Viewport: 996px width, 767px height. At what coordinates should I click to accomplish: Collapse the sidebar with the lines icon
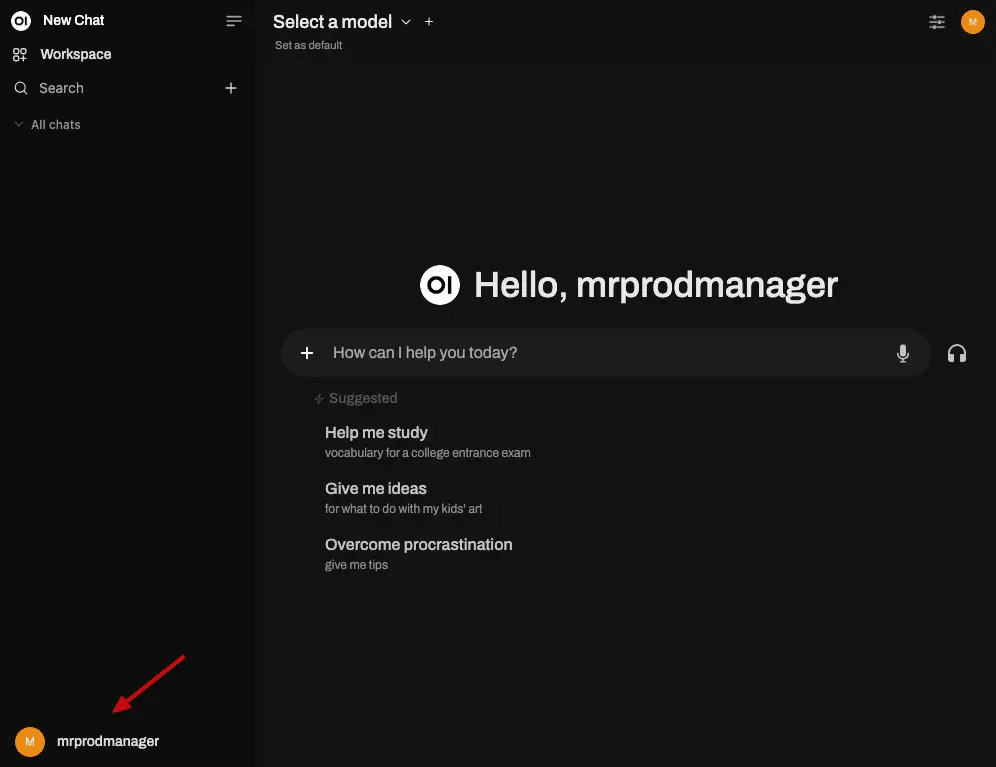[234, 21]
